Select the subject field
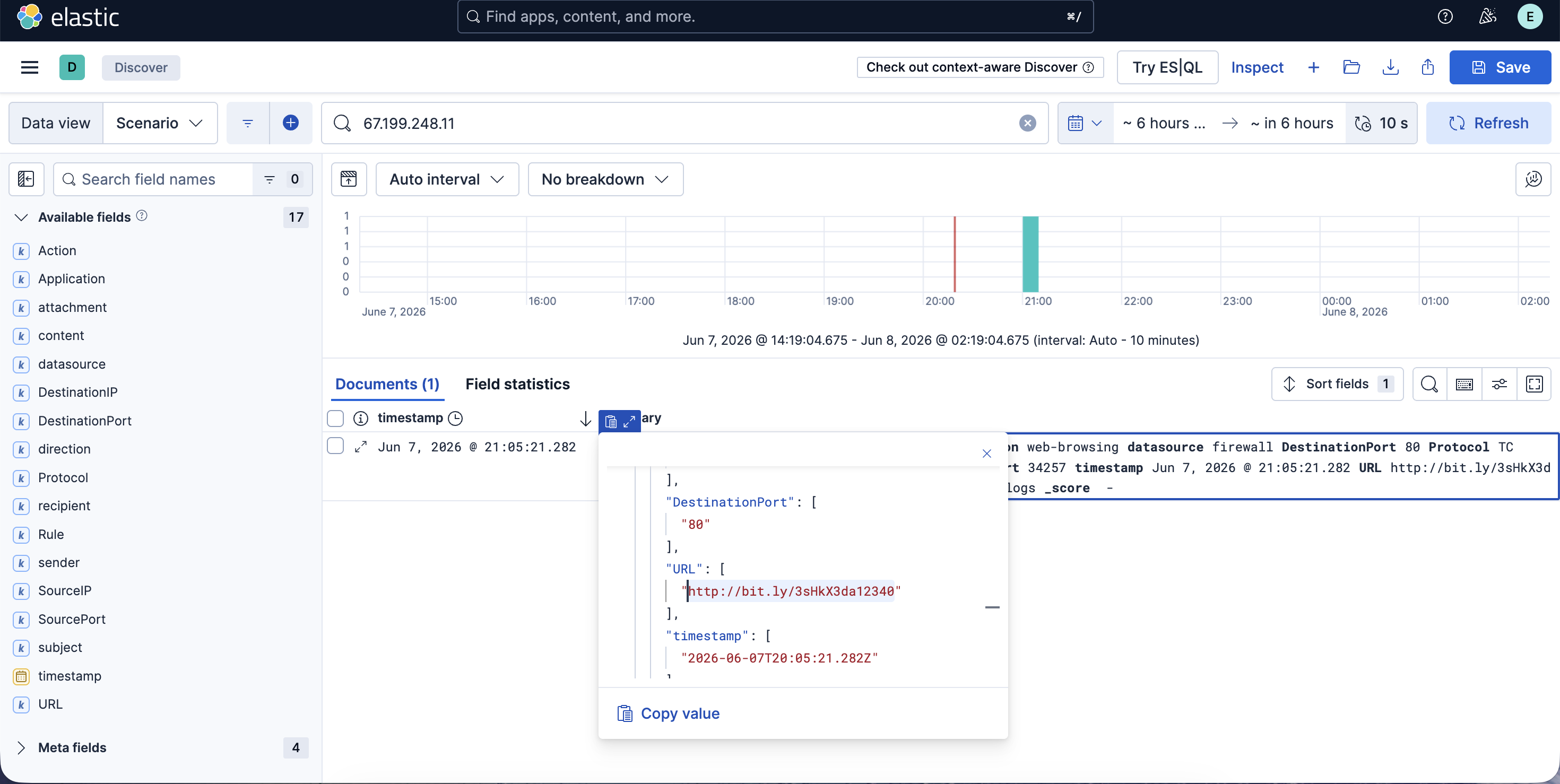Screen dimensions: 1560x784 (x=60, y=647)
